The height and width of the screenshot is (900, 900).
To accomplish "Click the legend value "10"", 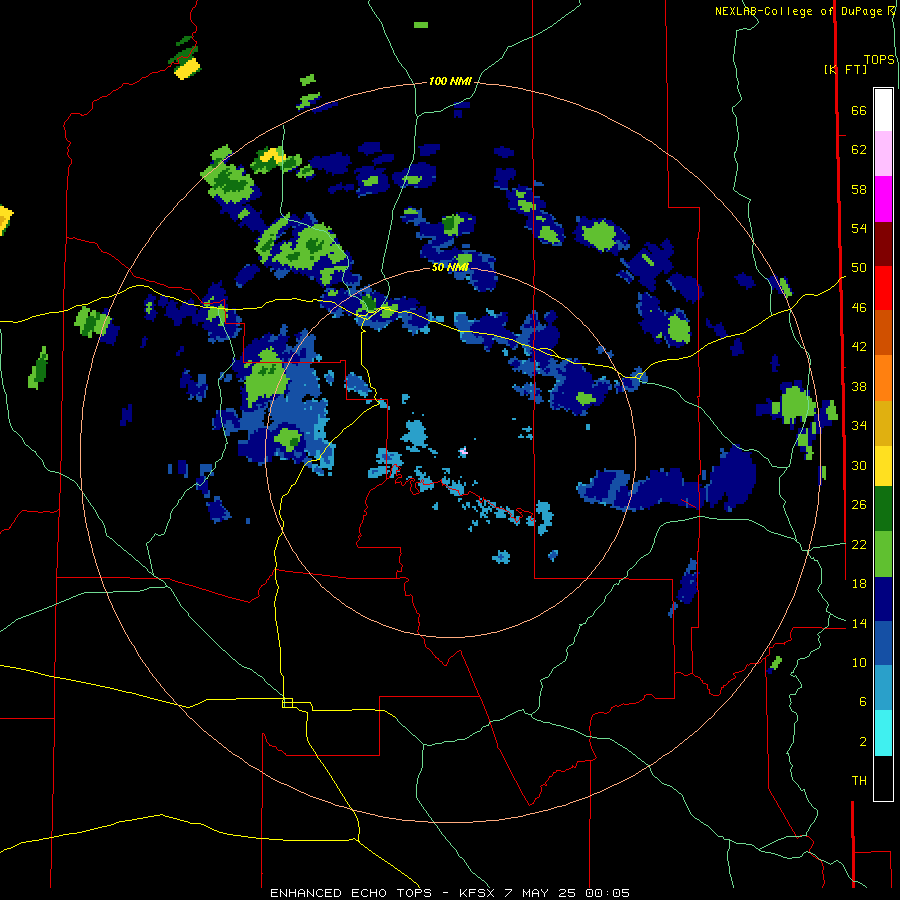I will tap(859, 662).
